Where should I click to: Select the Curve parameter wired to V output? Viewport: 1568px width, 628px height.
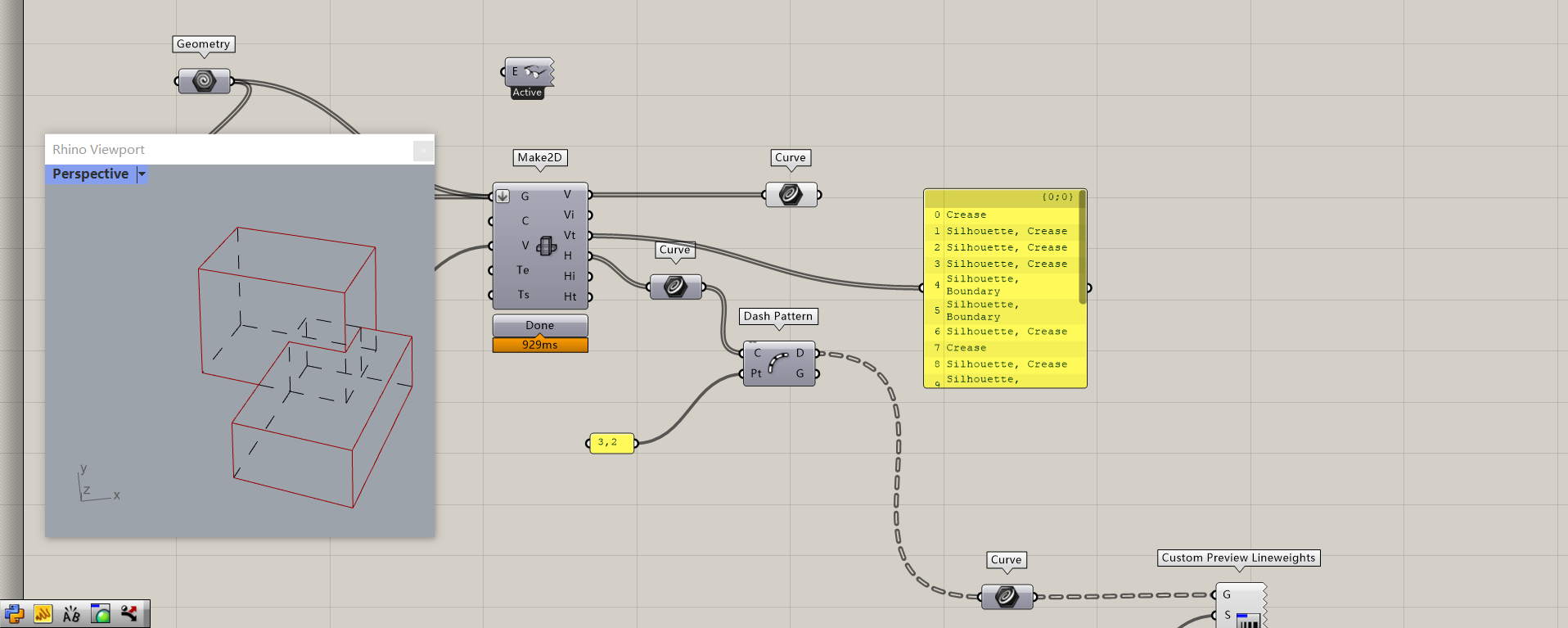click(791, 195)
